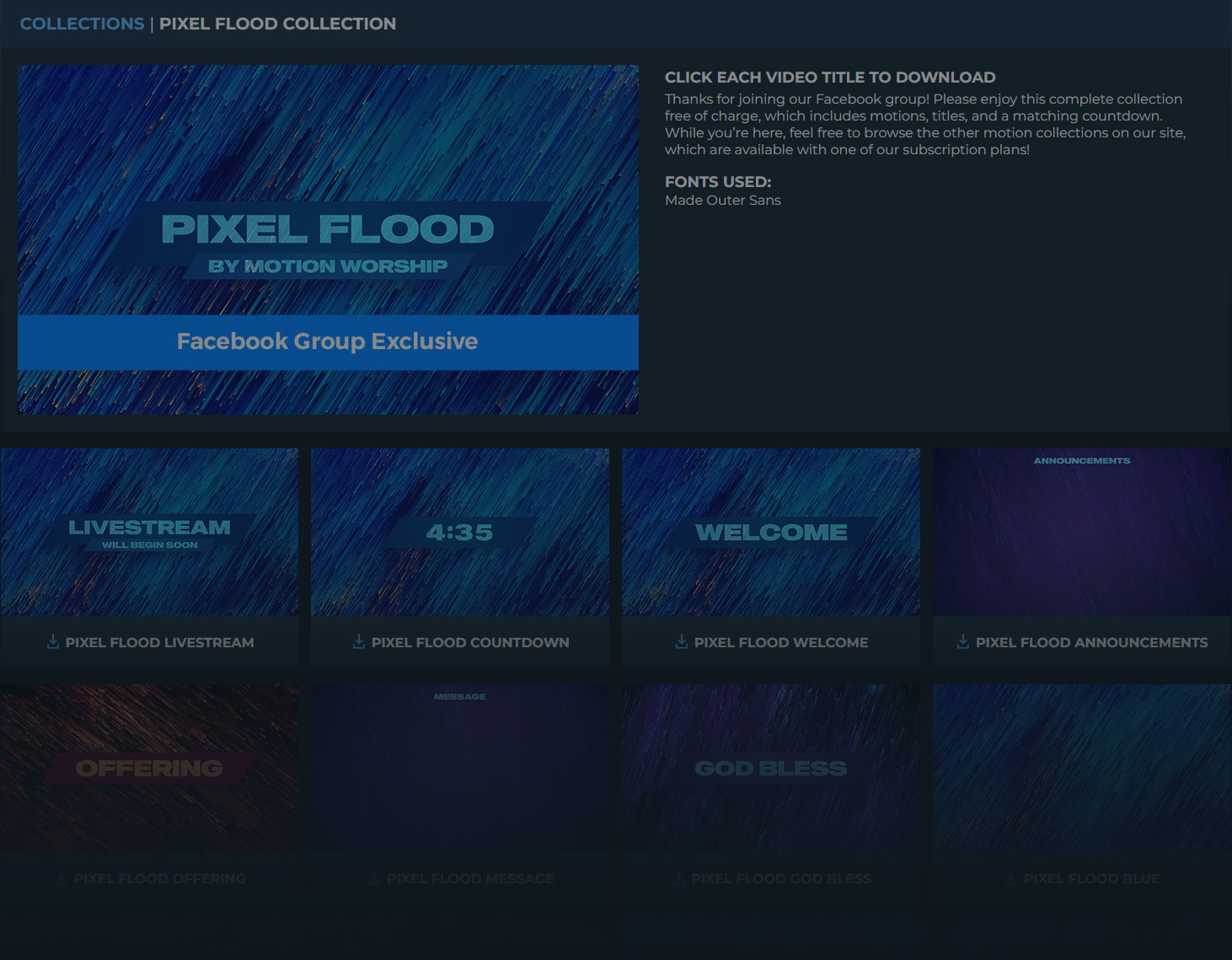Download the Pixel Flood Message title
The image size is (1232, 960).
click(x=471, y=878)
